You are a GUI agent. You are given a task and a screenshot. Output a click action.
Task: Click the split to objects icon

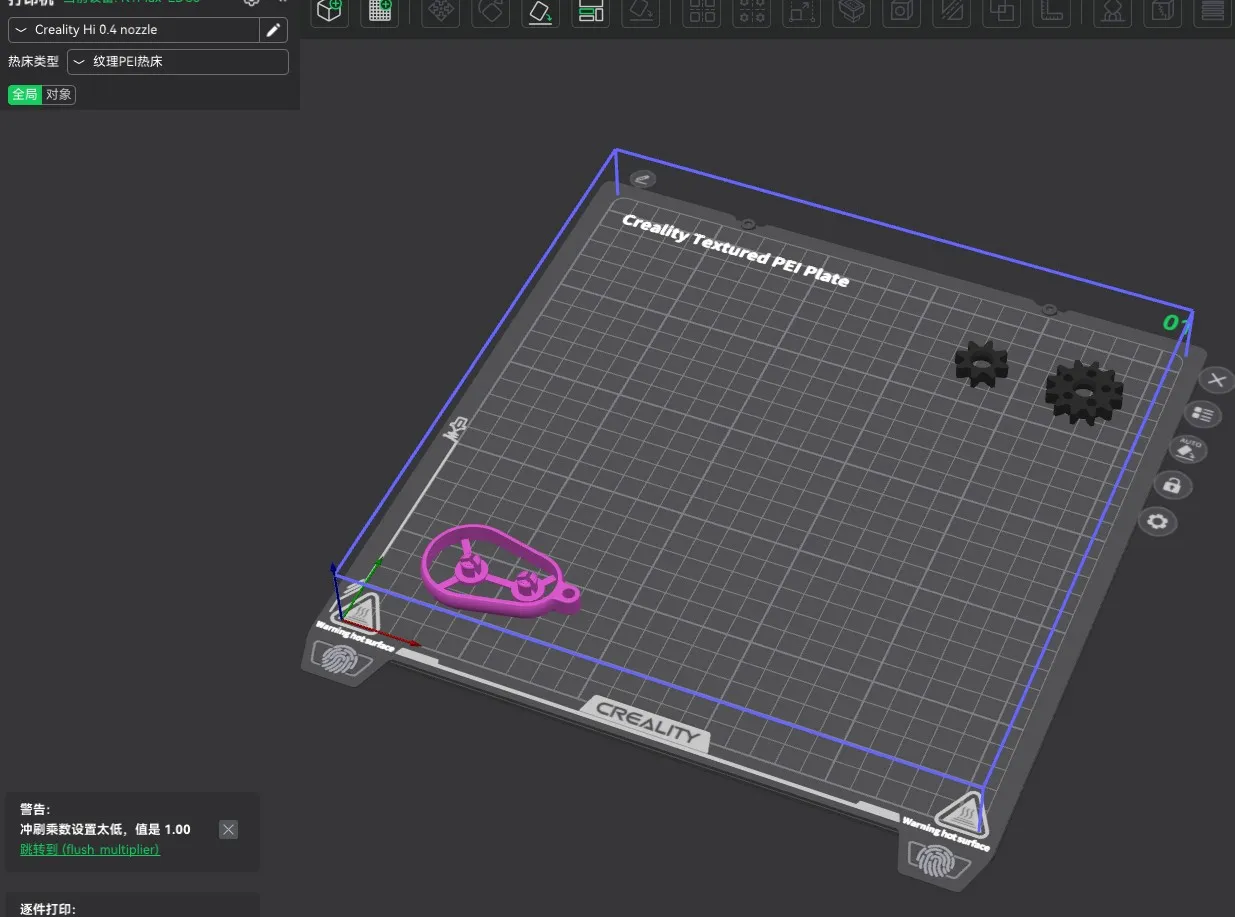[x=702, y=10]
